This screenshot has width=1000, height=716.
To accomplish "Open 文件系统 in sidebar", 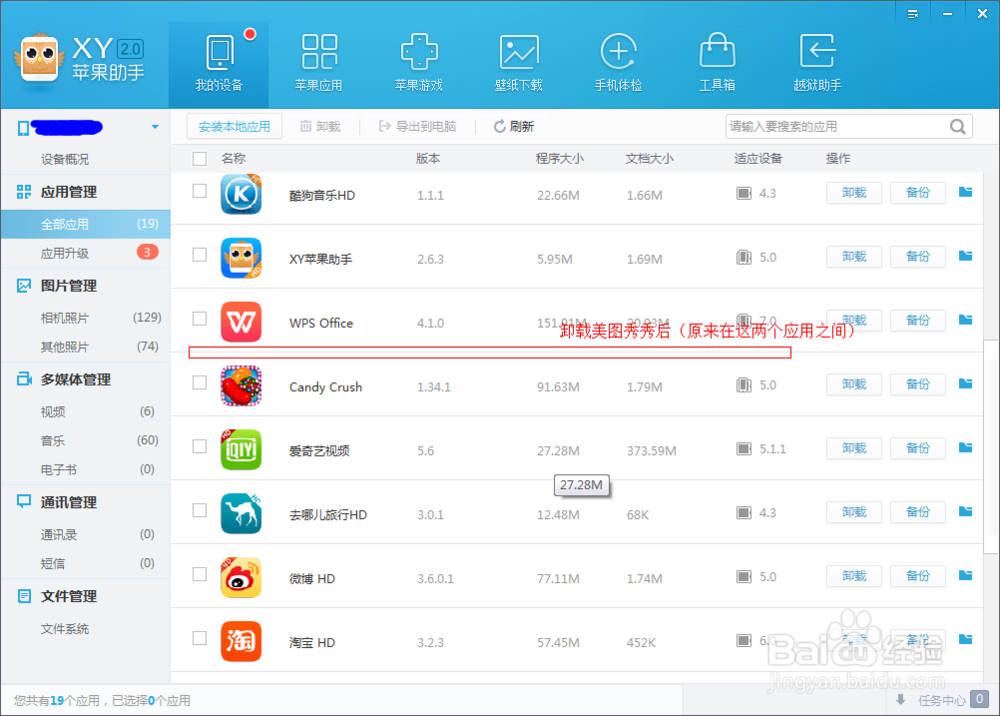I will 64,629.
